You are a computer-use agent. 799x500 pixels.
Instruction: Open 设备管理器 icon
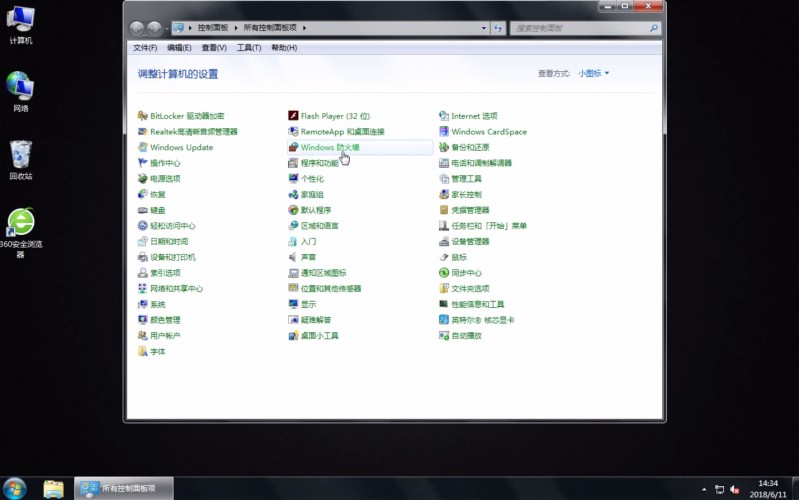click(444, 242)
